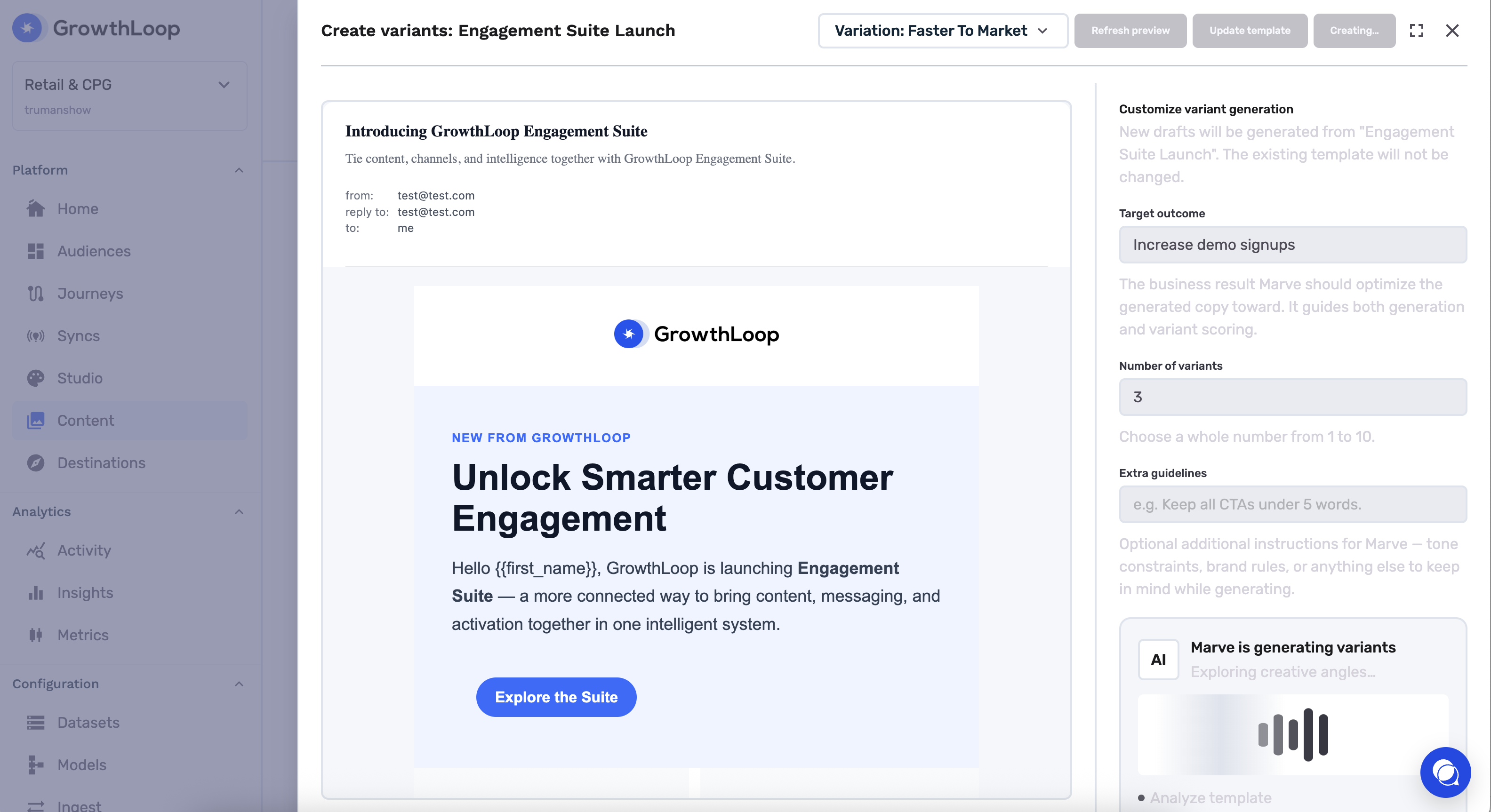This screenshot has width=1491, height=812.
Task: Open Models under Configuration
Action: pos(129,764)
